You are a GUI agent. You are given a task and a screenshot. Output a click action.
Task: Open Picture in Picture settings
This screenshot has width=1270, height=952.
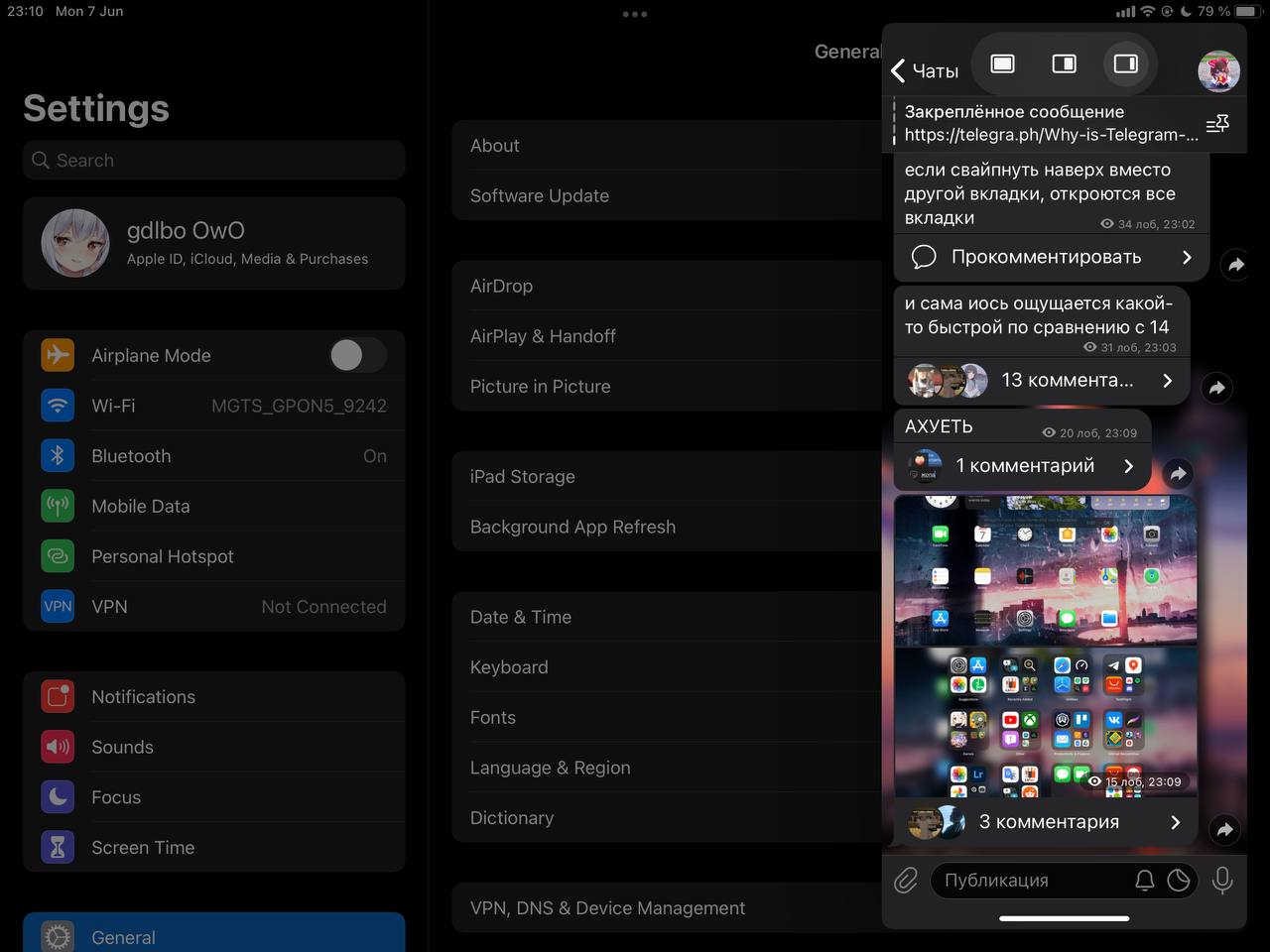pyautogui.click(x=667, y=387)
